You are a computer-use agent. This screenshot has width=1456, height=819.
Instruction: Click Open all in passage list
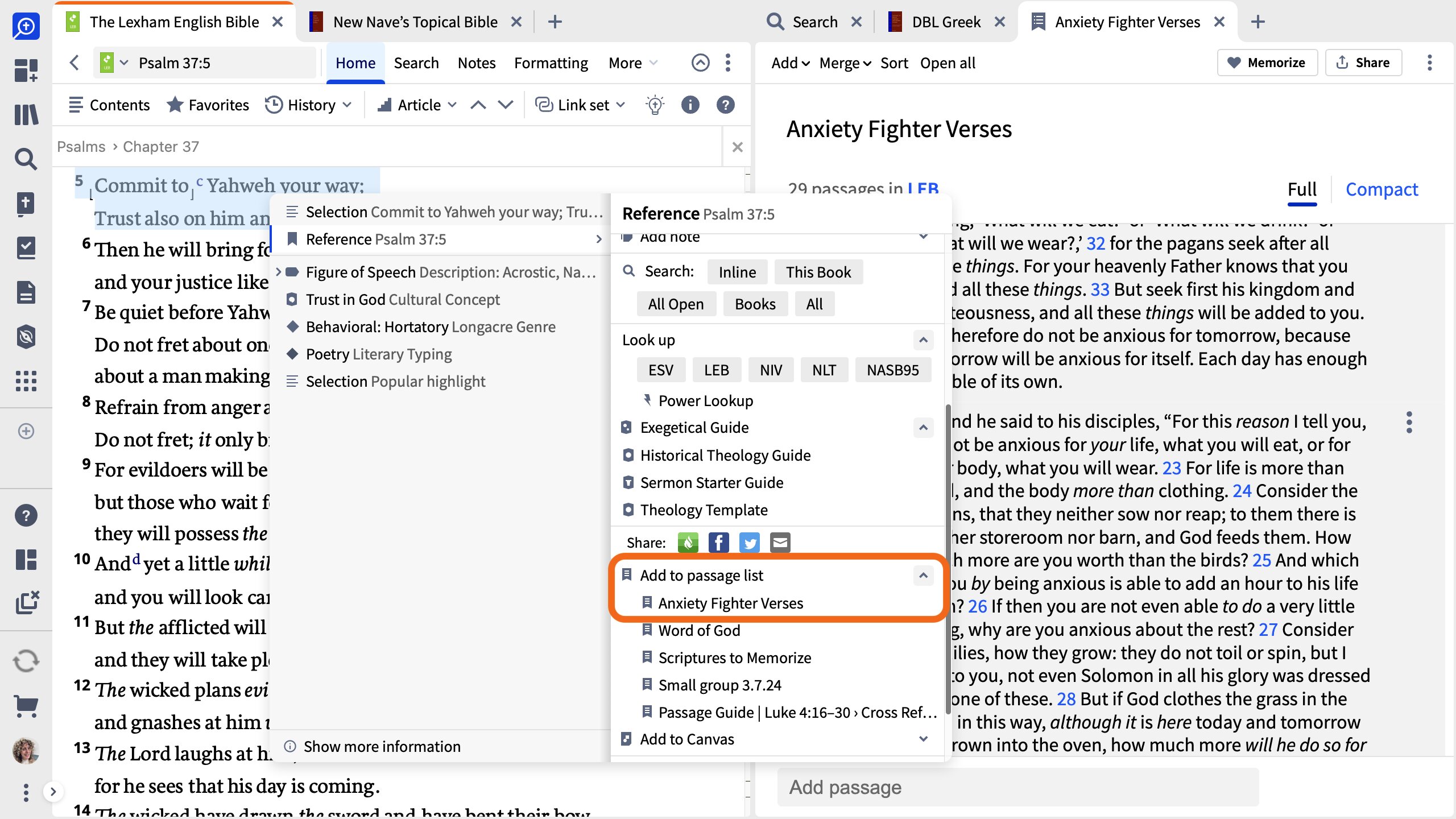pyautogui.click(x=948, y=63)
